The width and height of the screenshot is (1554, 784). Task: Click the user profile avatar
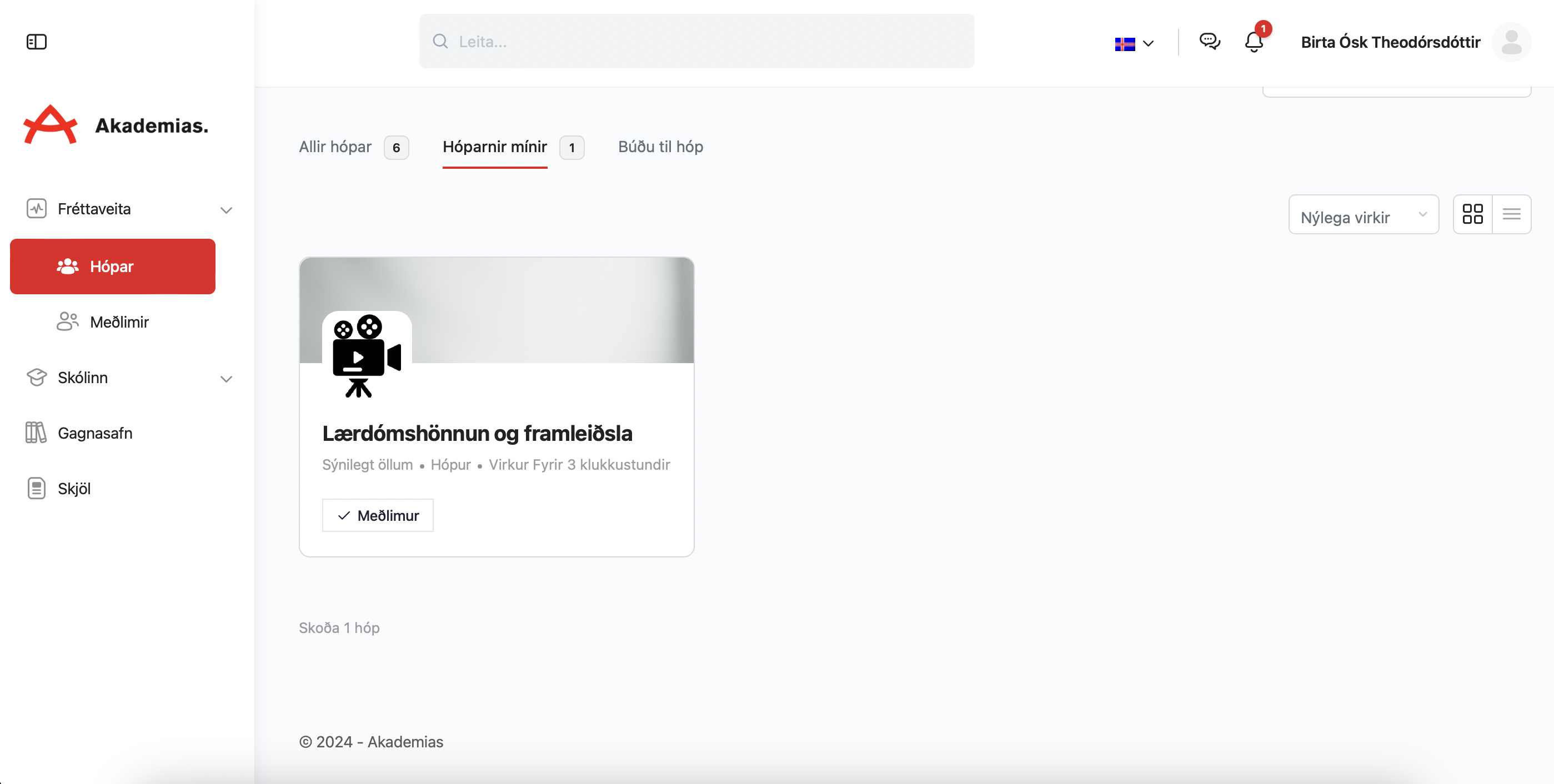1511,42
